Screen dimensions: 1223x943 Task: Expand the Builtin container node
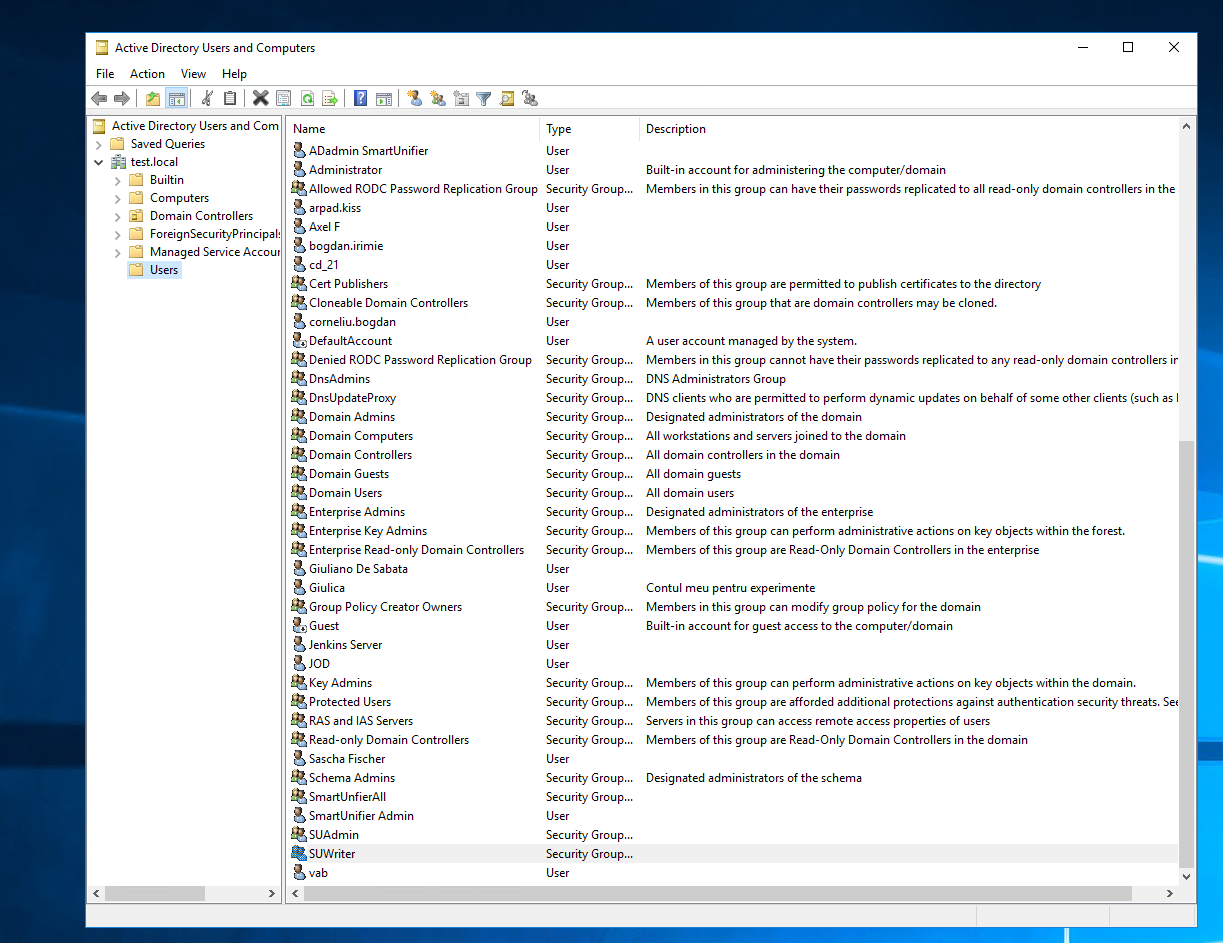[118, 180]
